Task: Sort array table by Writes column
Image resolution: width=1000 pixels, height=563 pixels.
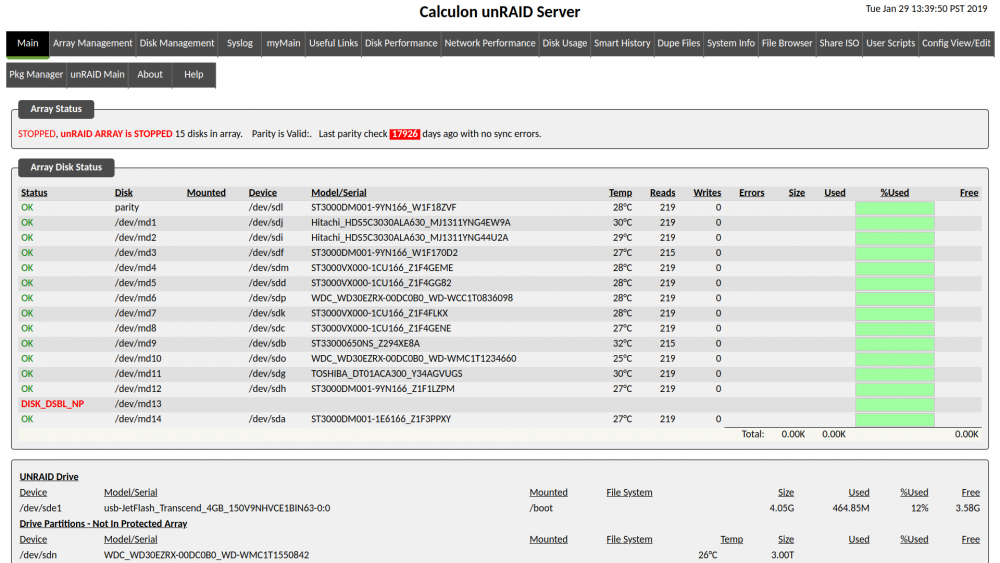Action: coord(707,193)
